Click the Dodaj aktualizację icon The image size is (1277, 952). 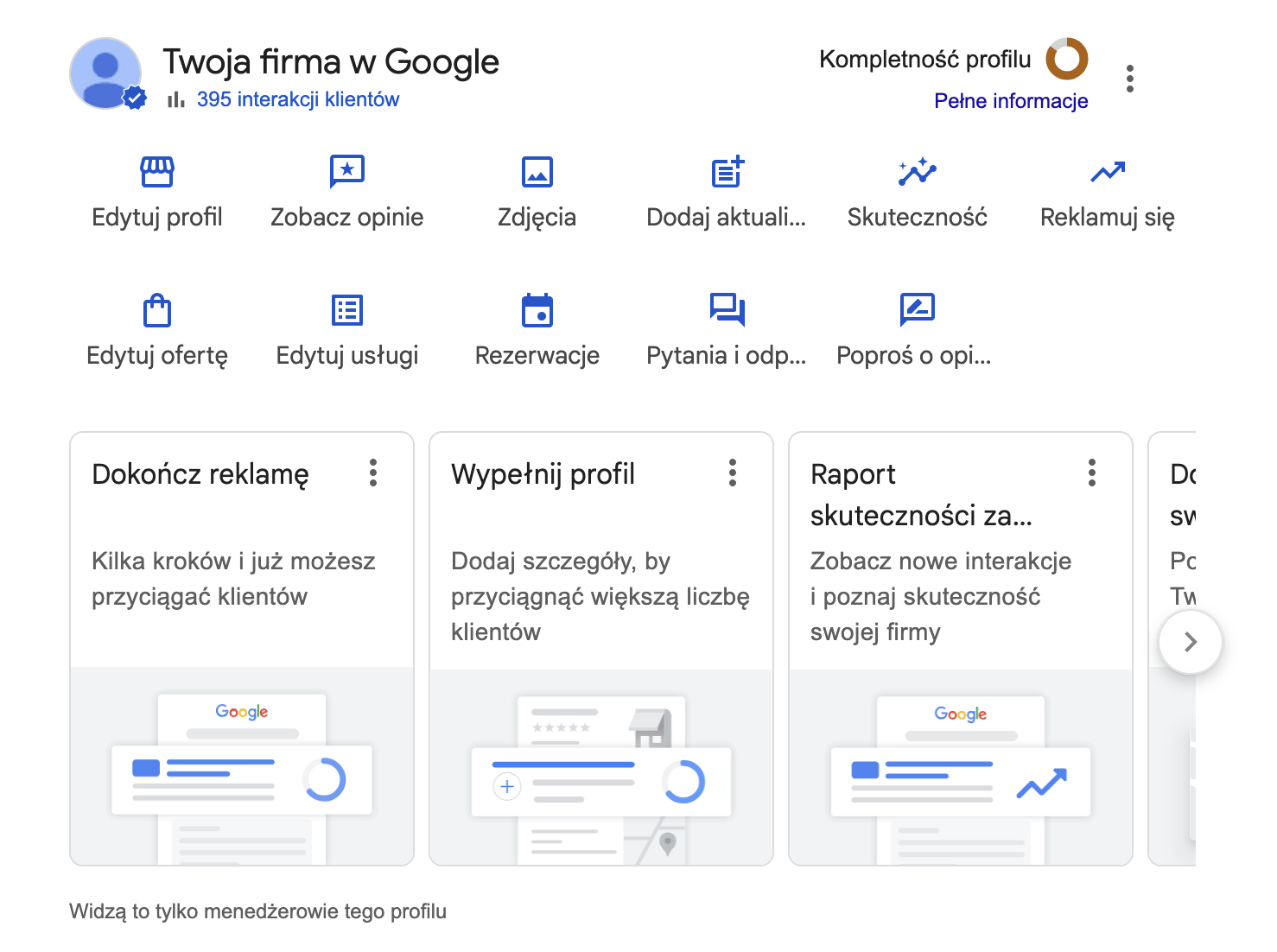coord(727,171)
